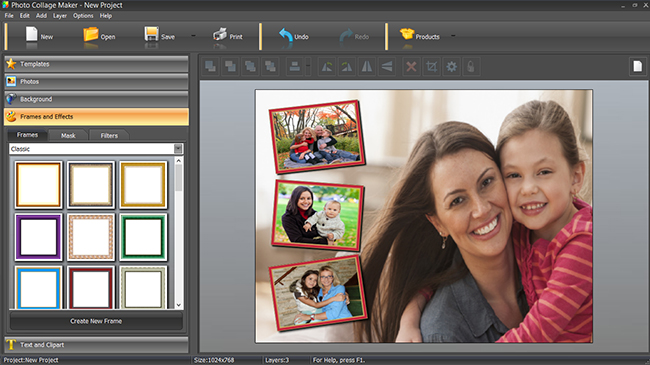
Task: Select the peach patterned frame thumbnail
Action: click(x=91, y=237)
